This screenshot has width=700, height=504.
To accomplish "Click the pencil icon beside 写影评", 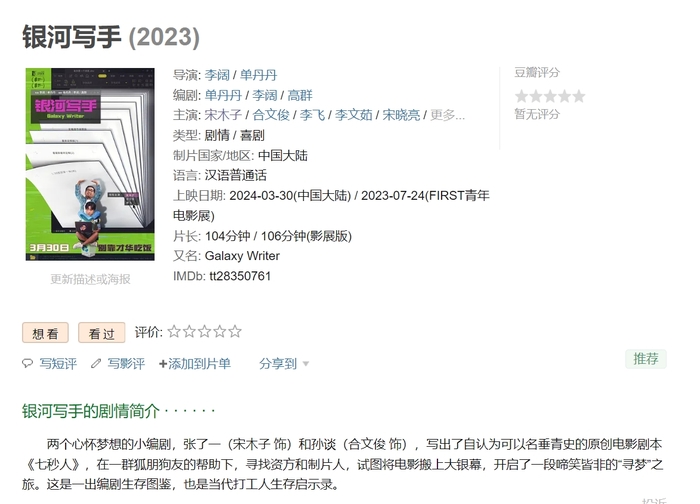I will click(96, 363).
